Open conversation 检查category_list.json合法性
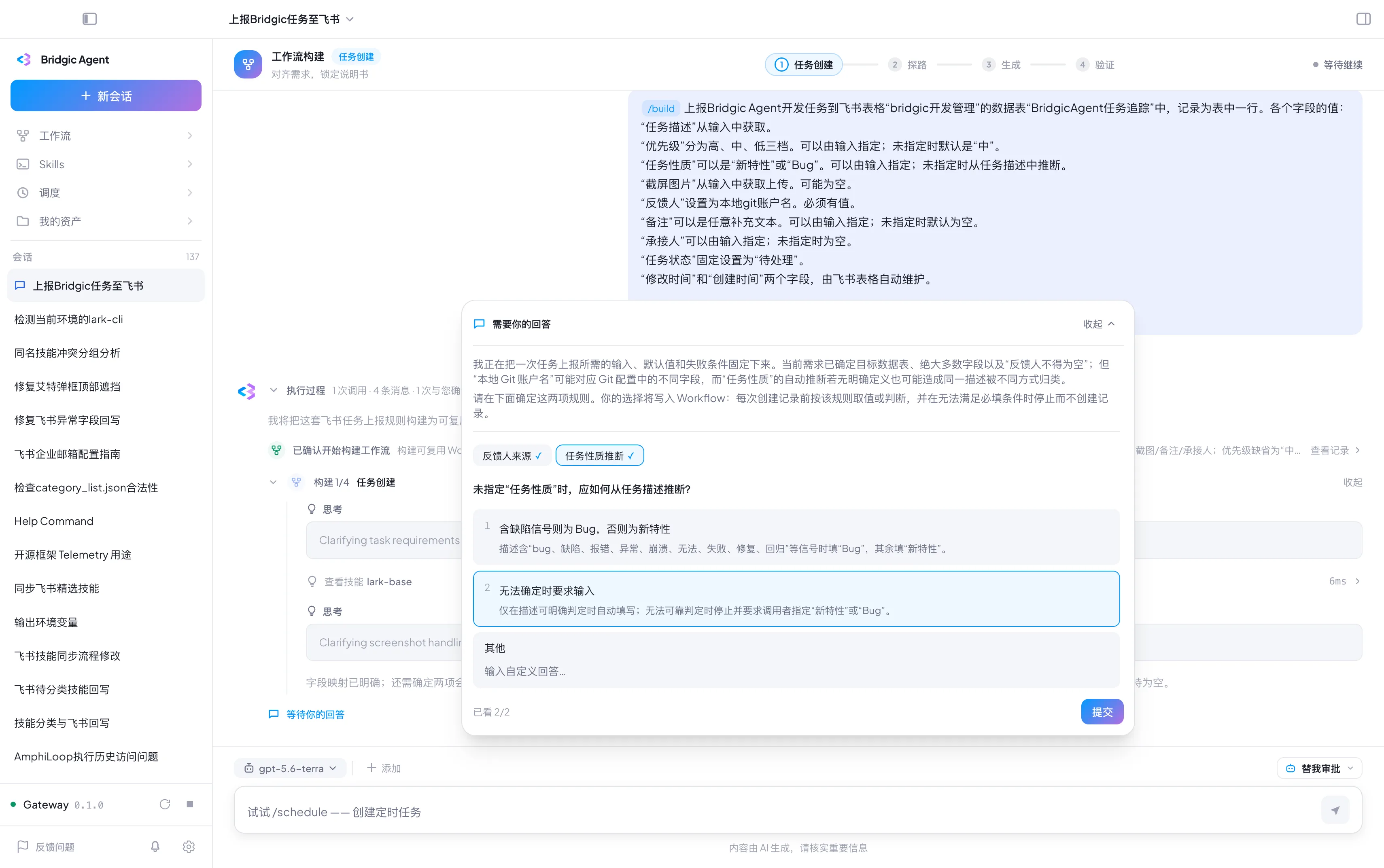 [106, 487]
